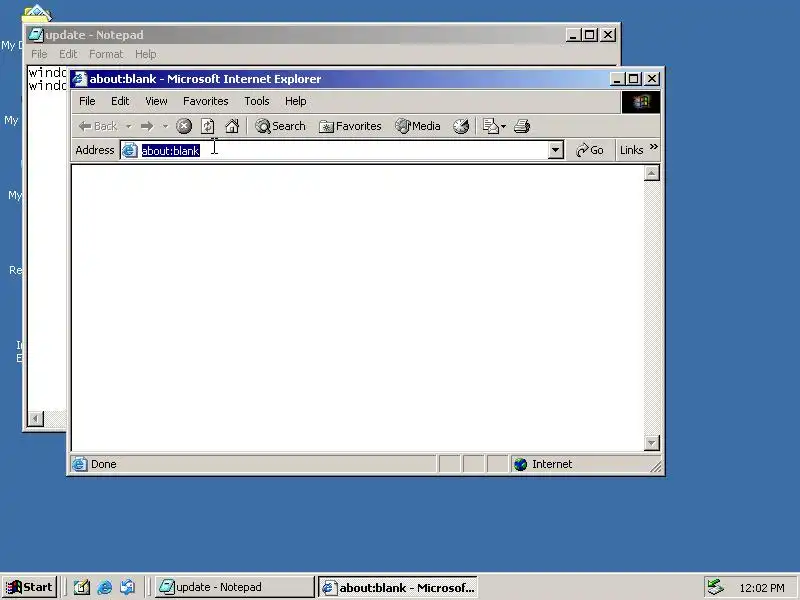Open the Favorites pane toolbar button
This screenshot has height=600, width=800.
350,126
